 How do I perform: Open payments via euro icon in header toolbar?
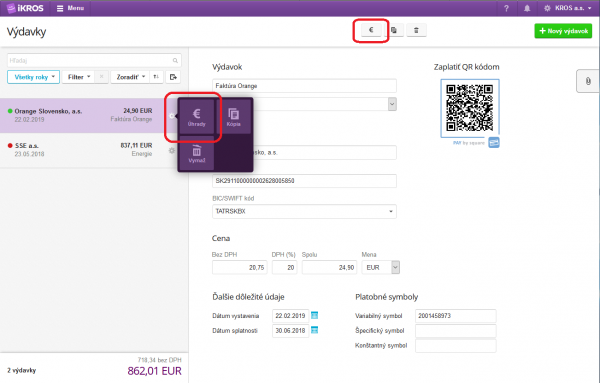[x=371, y=30]
